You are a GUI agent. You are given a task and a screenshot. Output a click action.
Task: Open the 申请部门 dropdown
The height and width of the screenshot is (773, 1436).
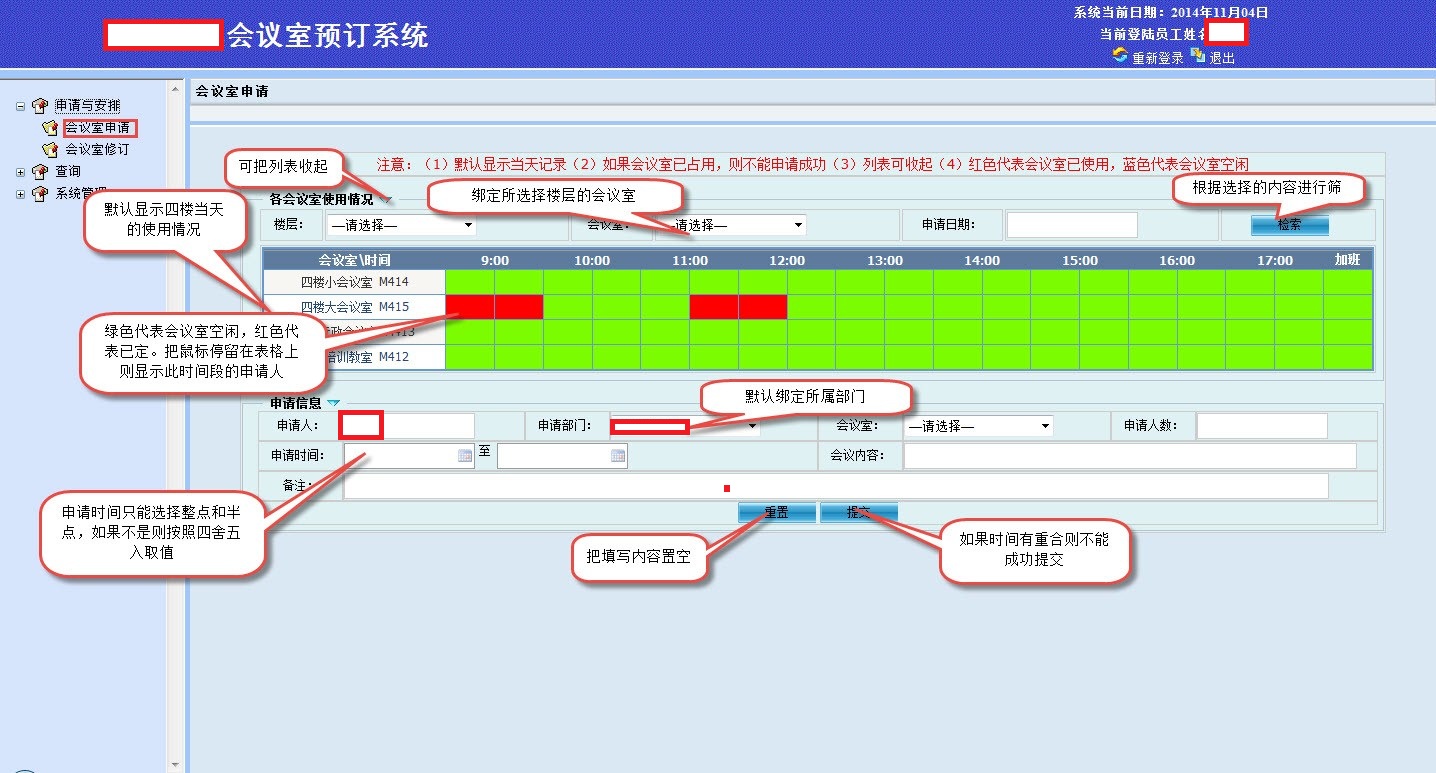685,426
